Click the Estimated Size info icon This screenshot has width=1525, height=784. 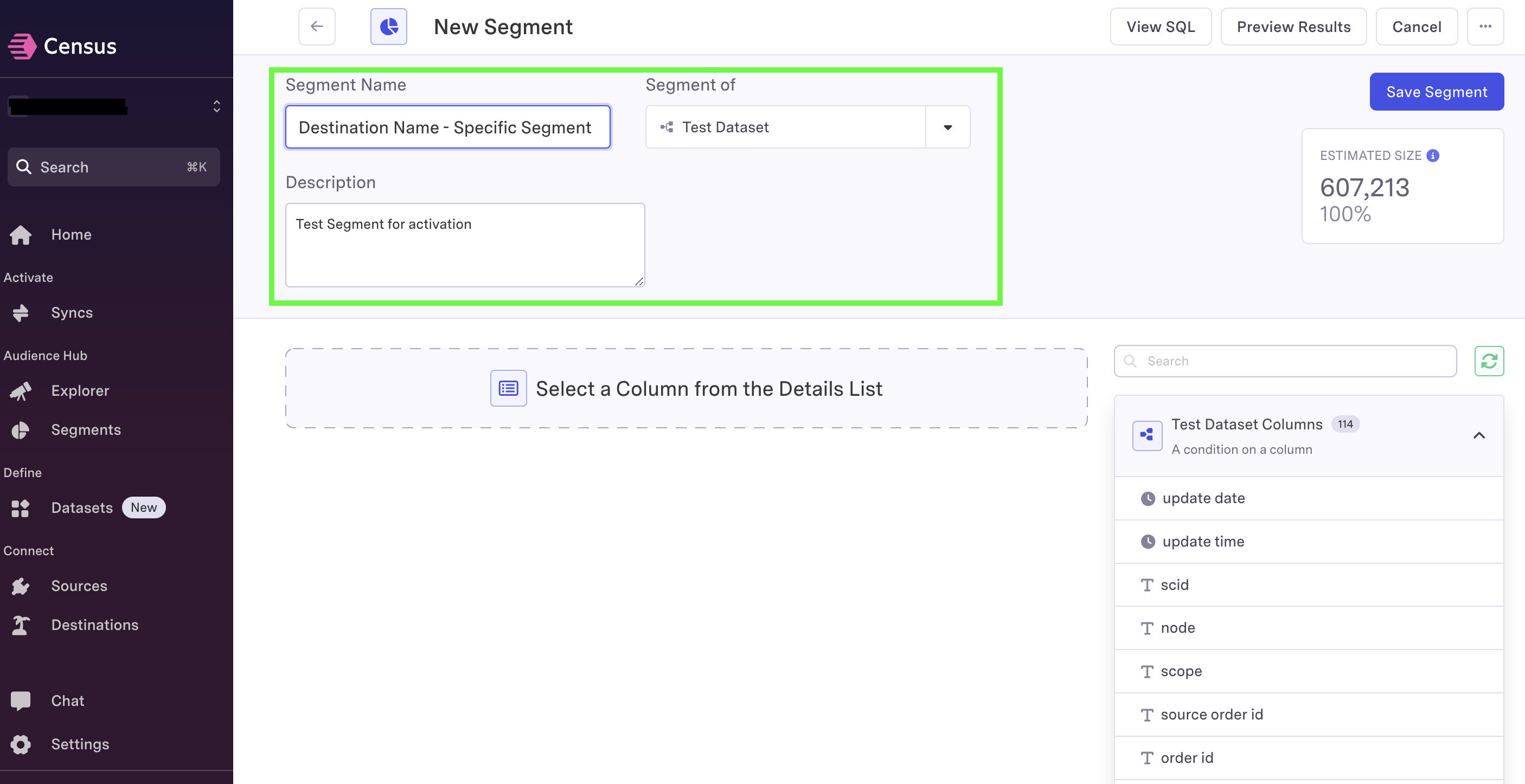(x=1432, y=156)
